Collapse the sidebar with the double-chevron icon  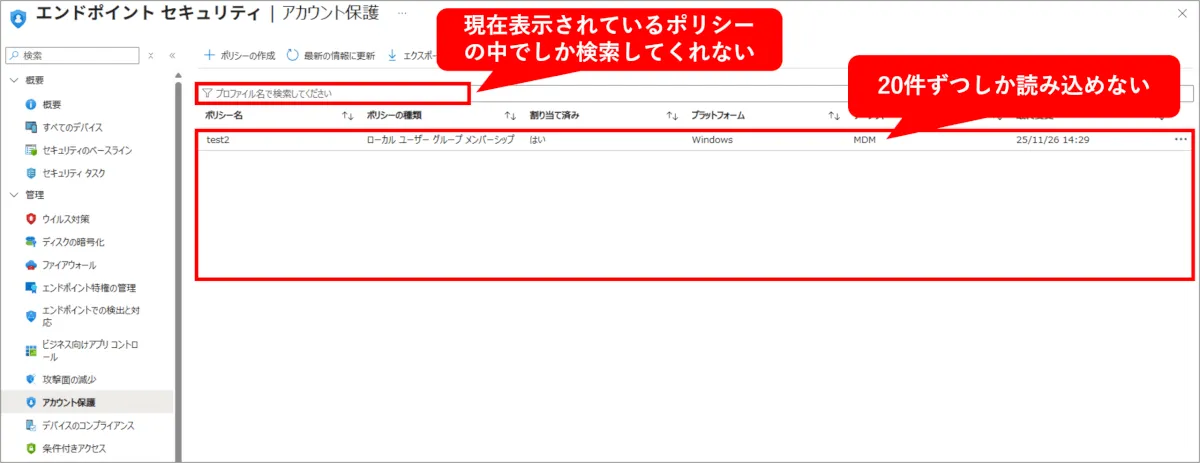172,56
